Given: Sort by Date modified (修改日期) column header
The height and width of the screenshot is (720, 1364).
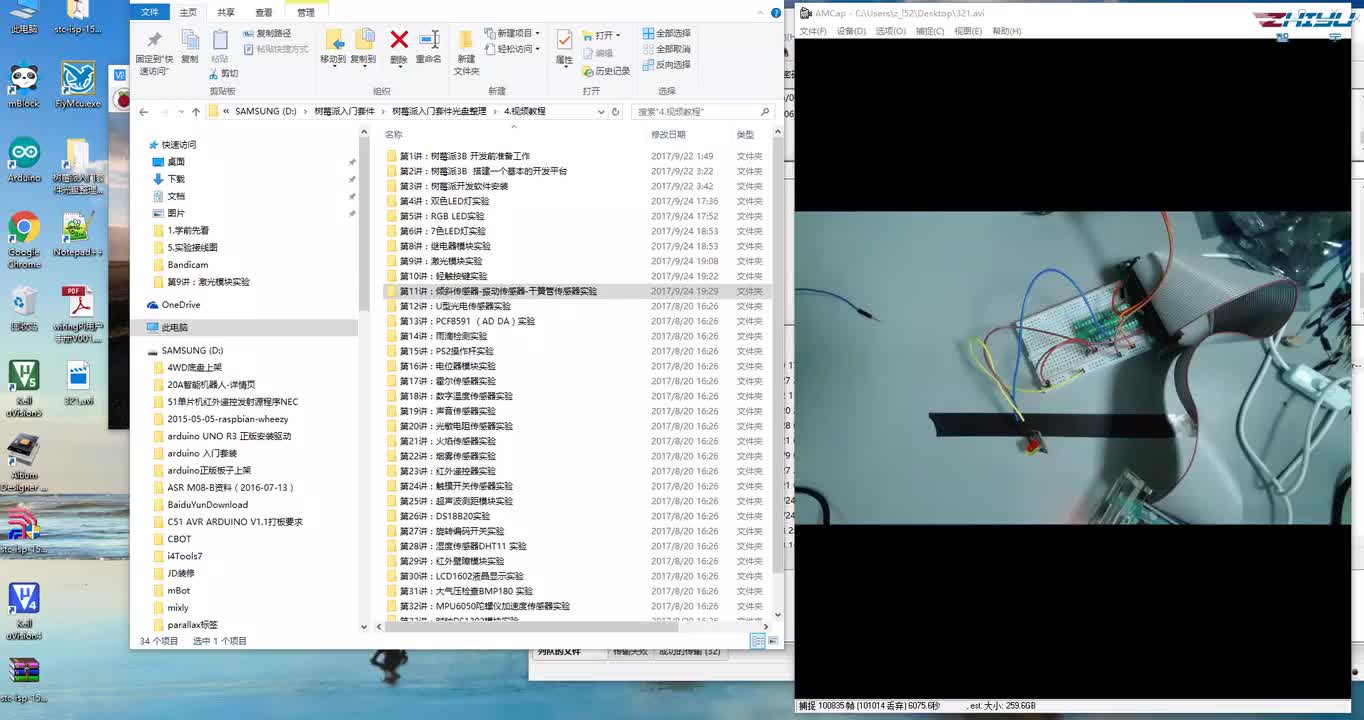Looking at the screenshot, I should [668, 134].
